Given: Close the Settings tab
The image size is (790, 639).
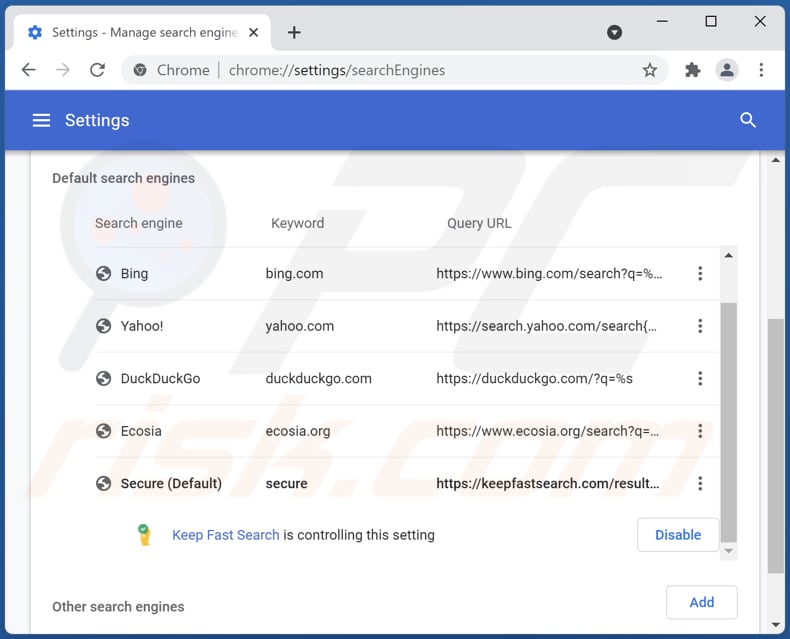Looking at the screenshot, I should pyautogui.click(x=253, y=33).
